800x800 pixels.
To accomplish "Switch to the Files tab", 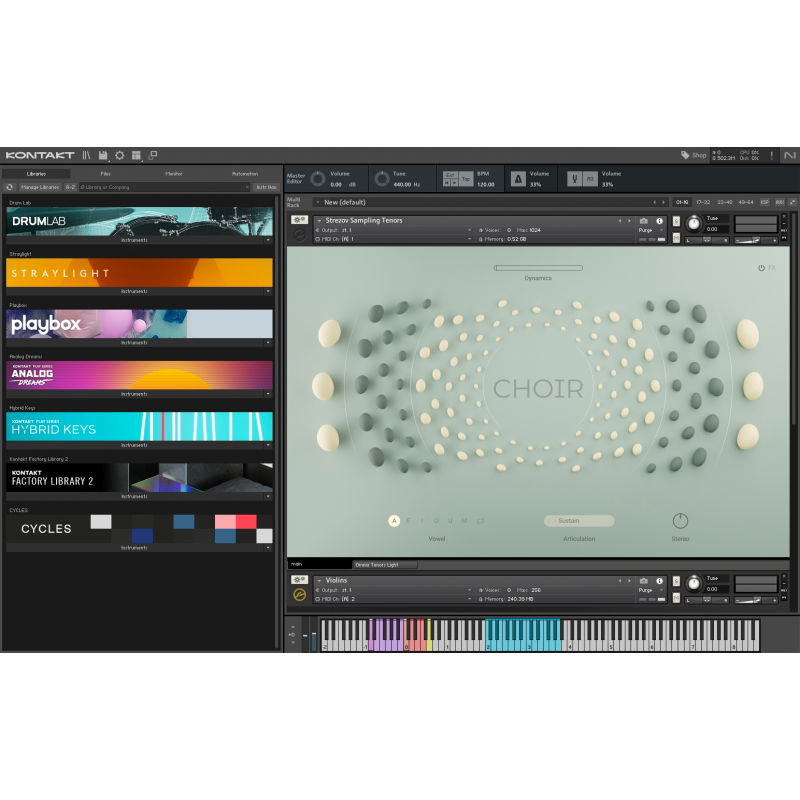I will [106, 174].
